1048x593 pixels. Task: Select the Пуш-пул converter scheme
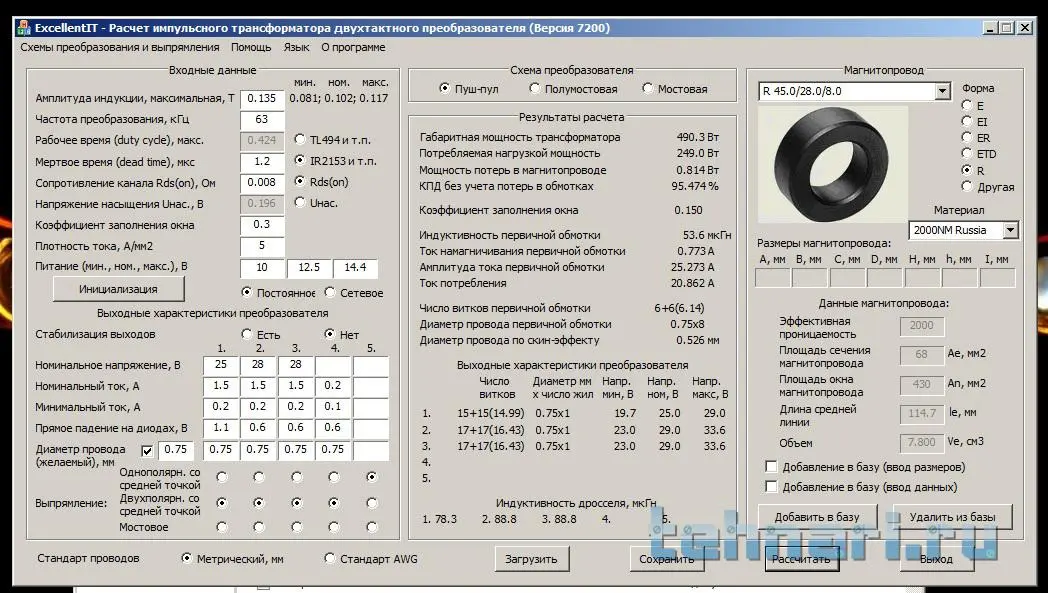point(444,88)
